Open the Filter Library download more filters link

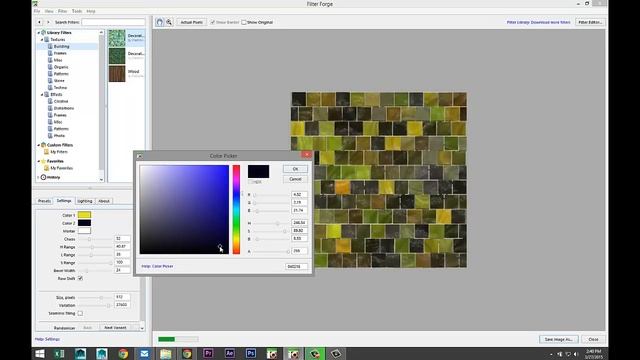(x=538, y=22)
